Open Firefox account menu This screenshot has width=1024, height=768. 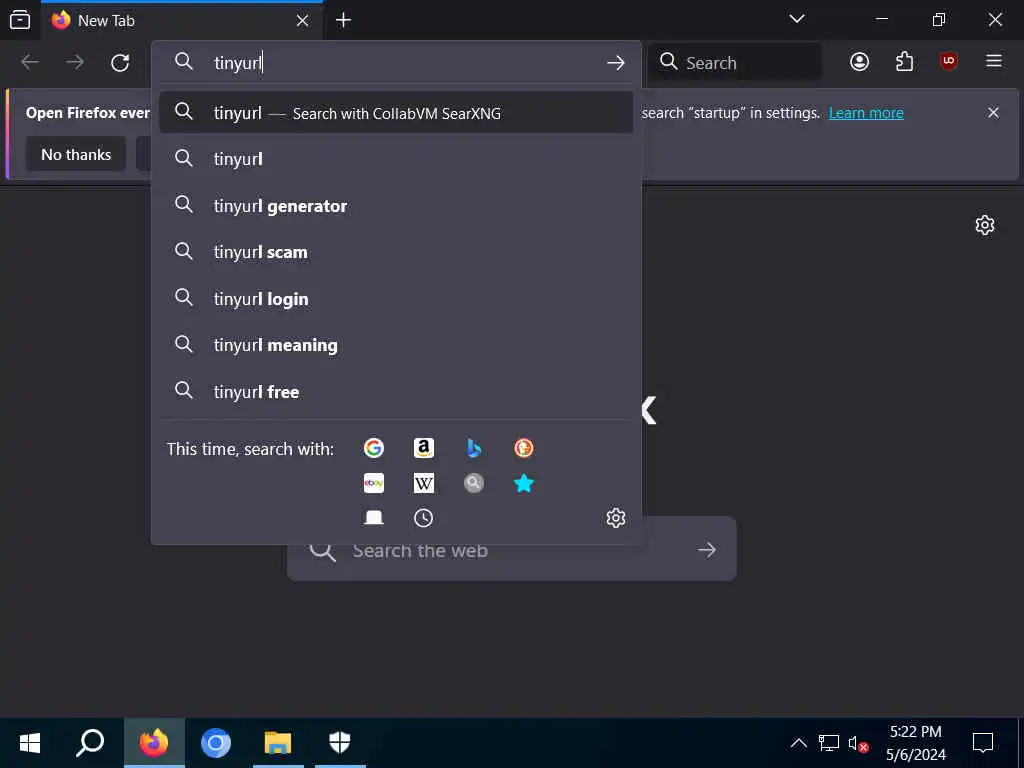tap(859, 62)
